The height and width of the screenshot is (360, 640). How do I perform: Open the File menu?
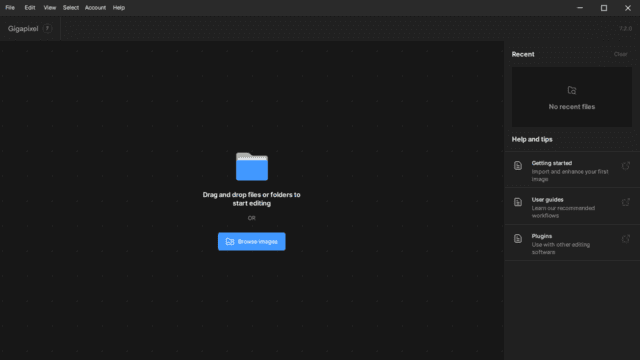[10, 8]
